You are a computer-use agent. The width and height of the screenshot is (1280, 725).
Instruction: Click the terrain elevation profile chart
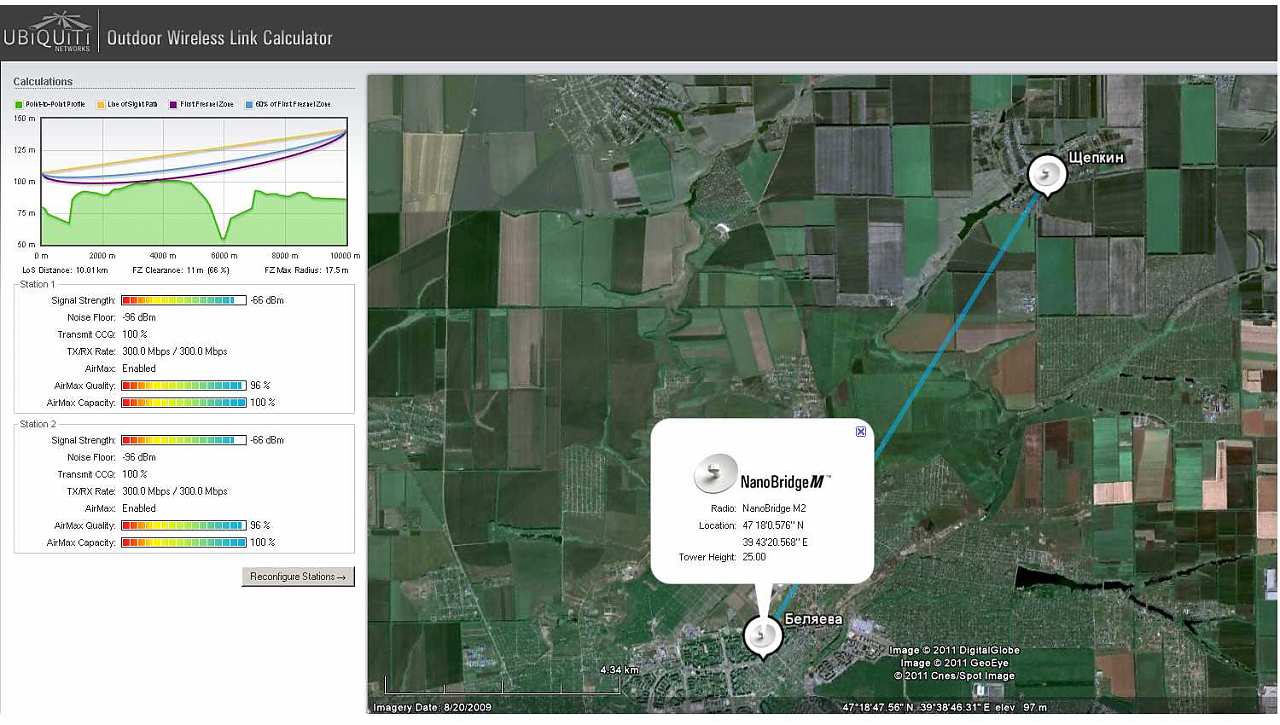[193, 182]
